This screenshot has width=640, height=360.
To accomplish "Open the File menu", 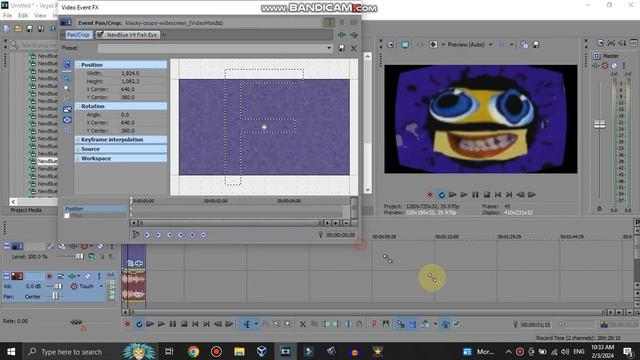I will pos(7,16).
